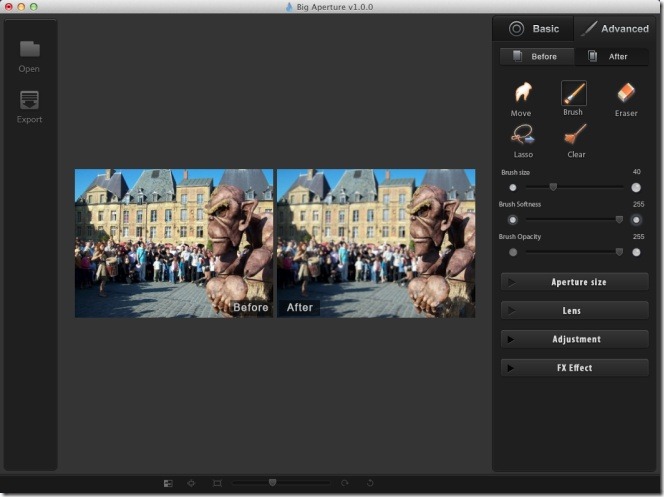Viewport: 664px width, 497px height.
Task: Minimize the window with yellow button
Action: coord(21,7)
